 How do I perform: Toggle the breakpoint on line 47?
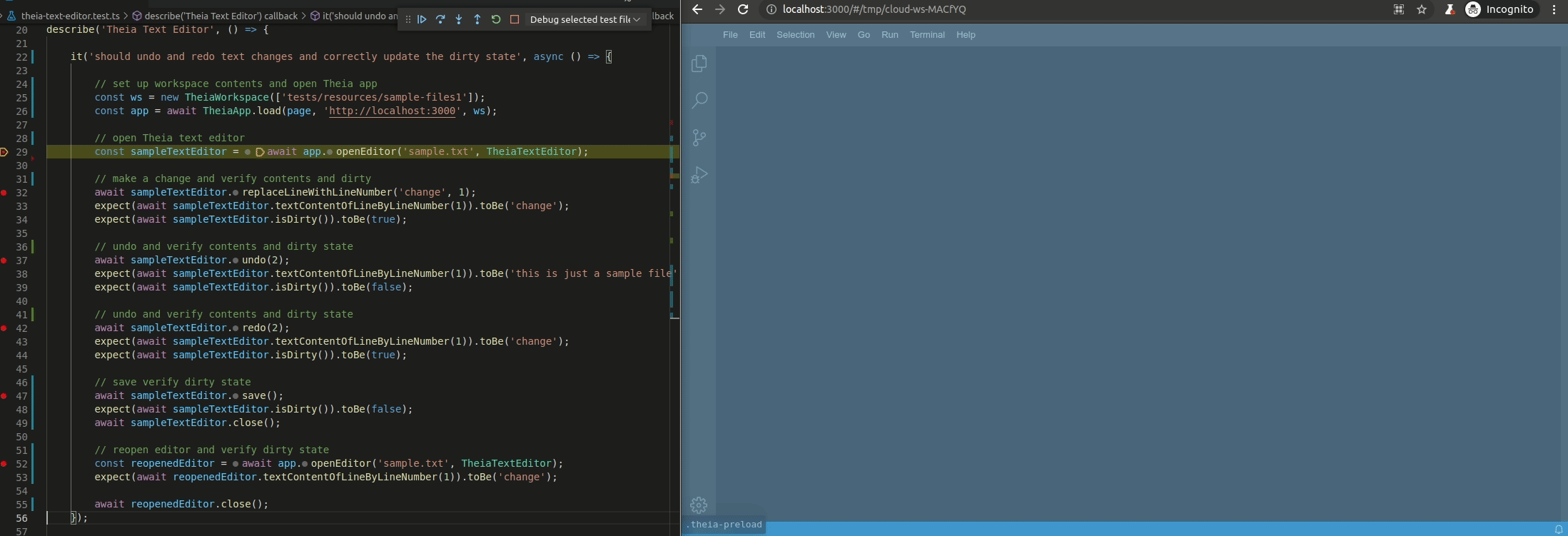tap(4, 396)
